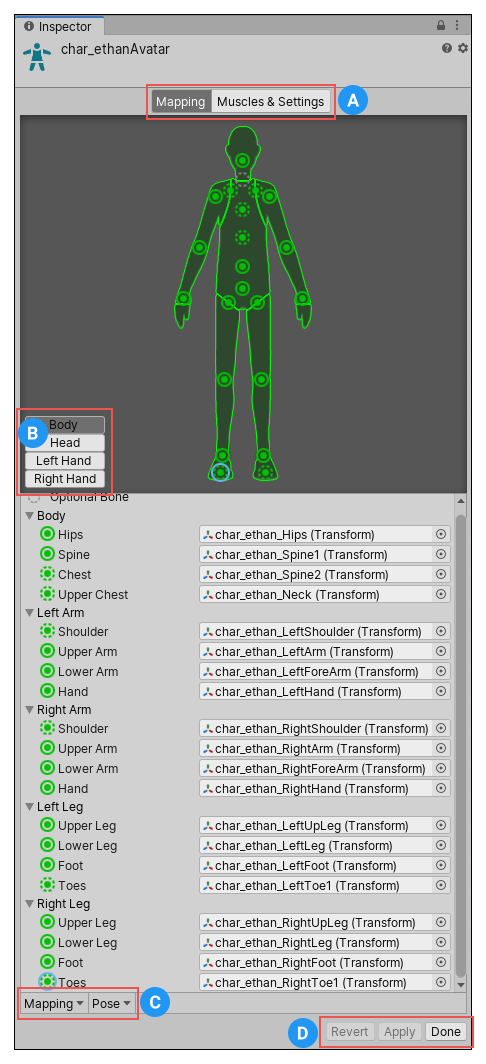
Task: Click the green Hips bone indicator icon
Action: click(48, 535)
